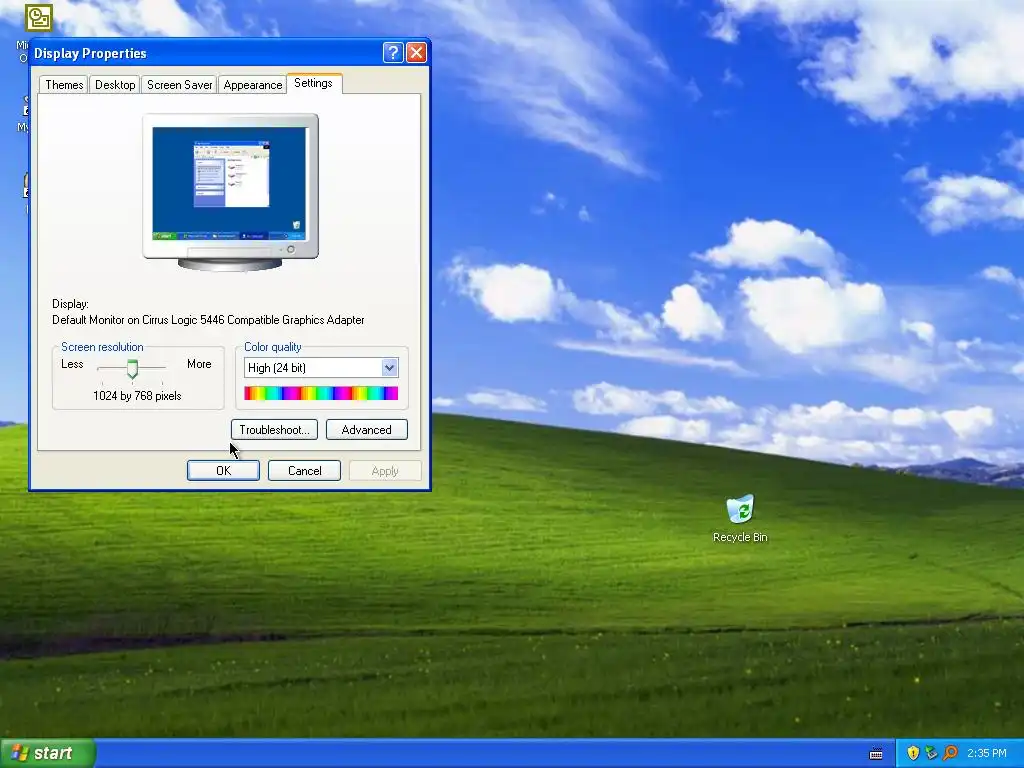Click the Default Monitor adapter description text
1024x768 pixels.
(208, 320)
